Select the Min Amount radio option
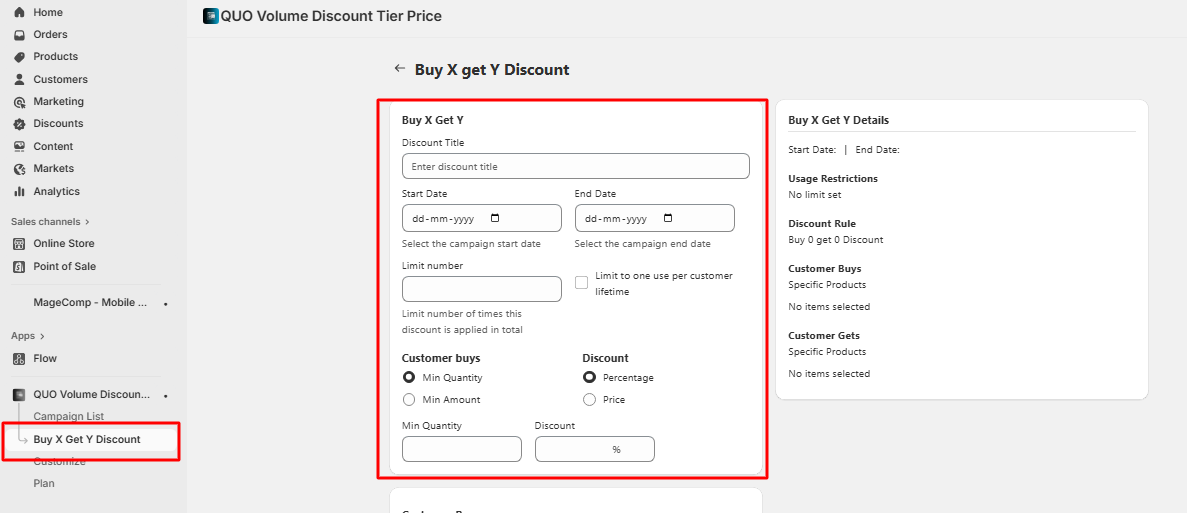This screenshot has height=513, width=1187. (x=409, y=400)
